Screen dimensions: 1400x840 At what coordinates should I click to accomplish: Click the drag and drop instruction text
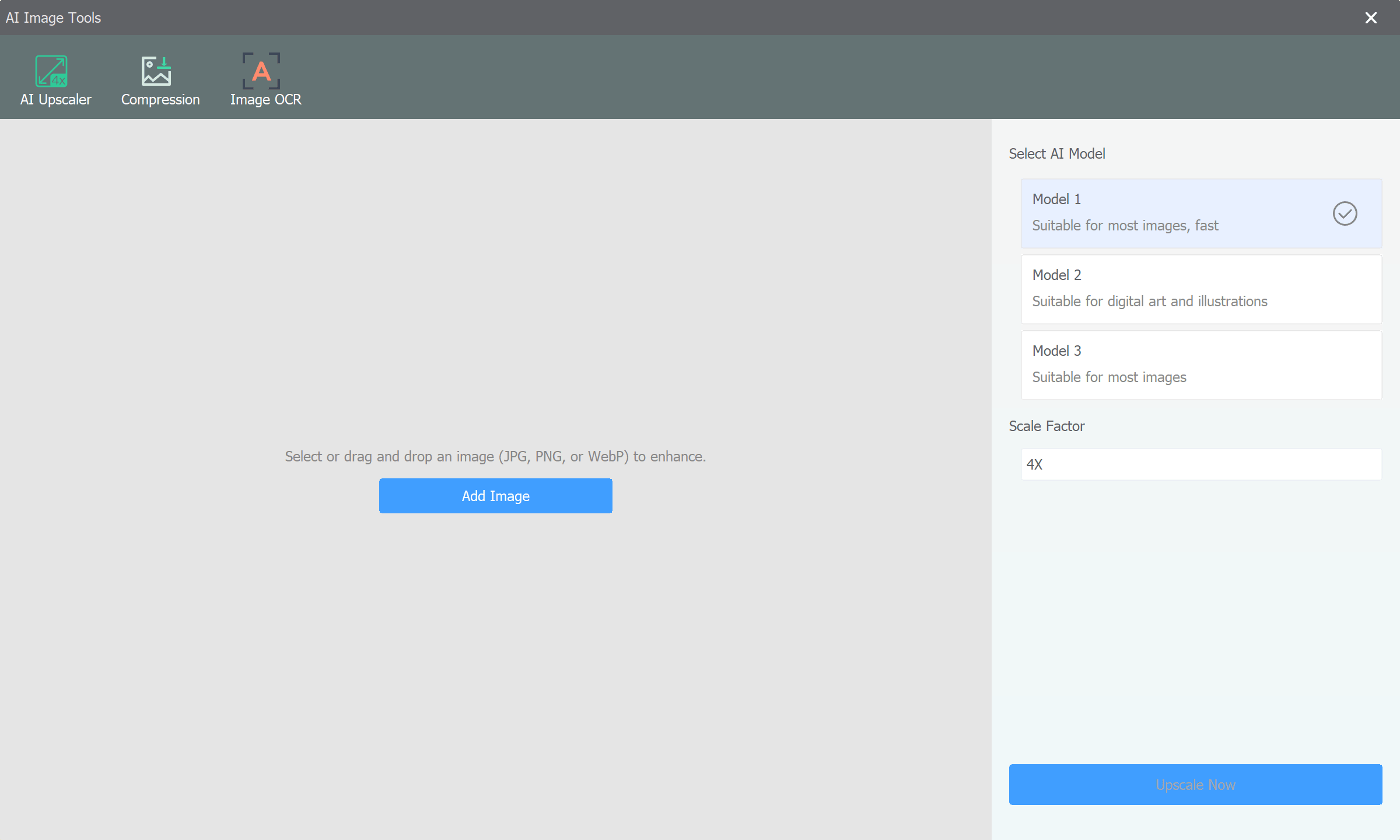[x=495, y=456]
